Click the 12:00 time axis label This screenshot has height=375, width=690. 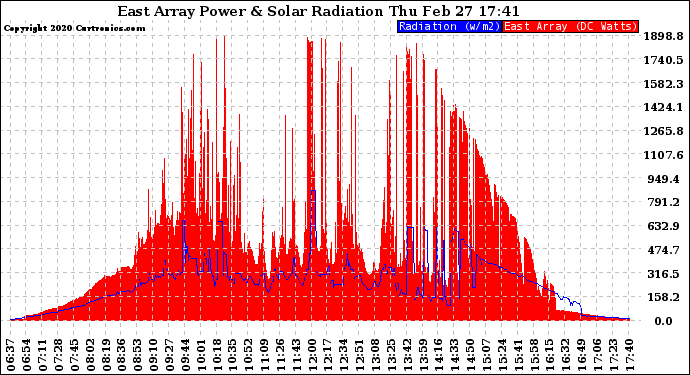tap(312, 355)
